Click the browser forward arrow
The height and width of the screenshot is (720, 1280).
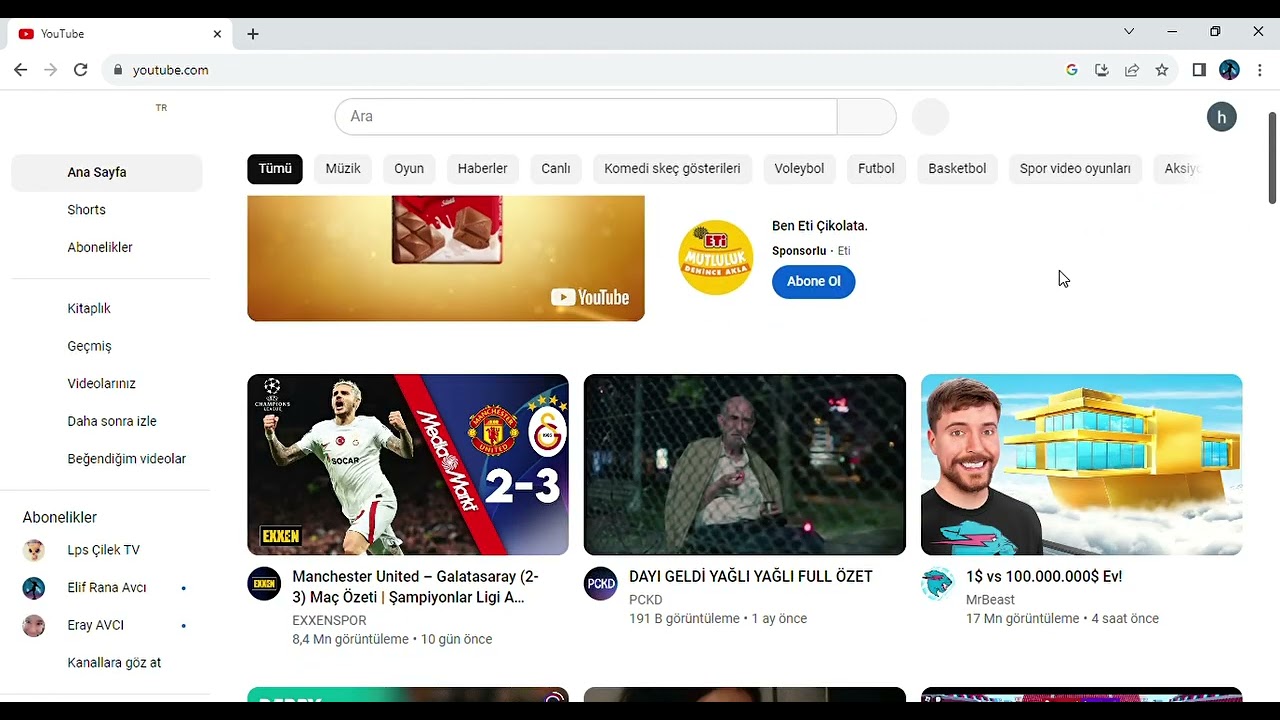click(x=50, y=70)
